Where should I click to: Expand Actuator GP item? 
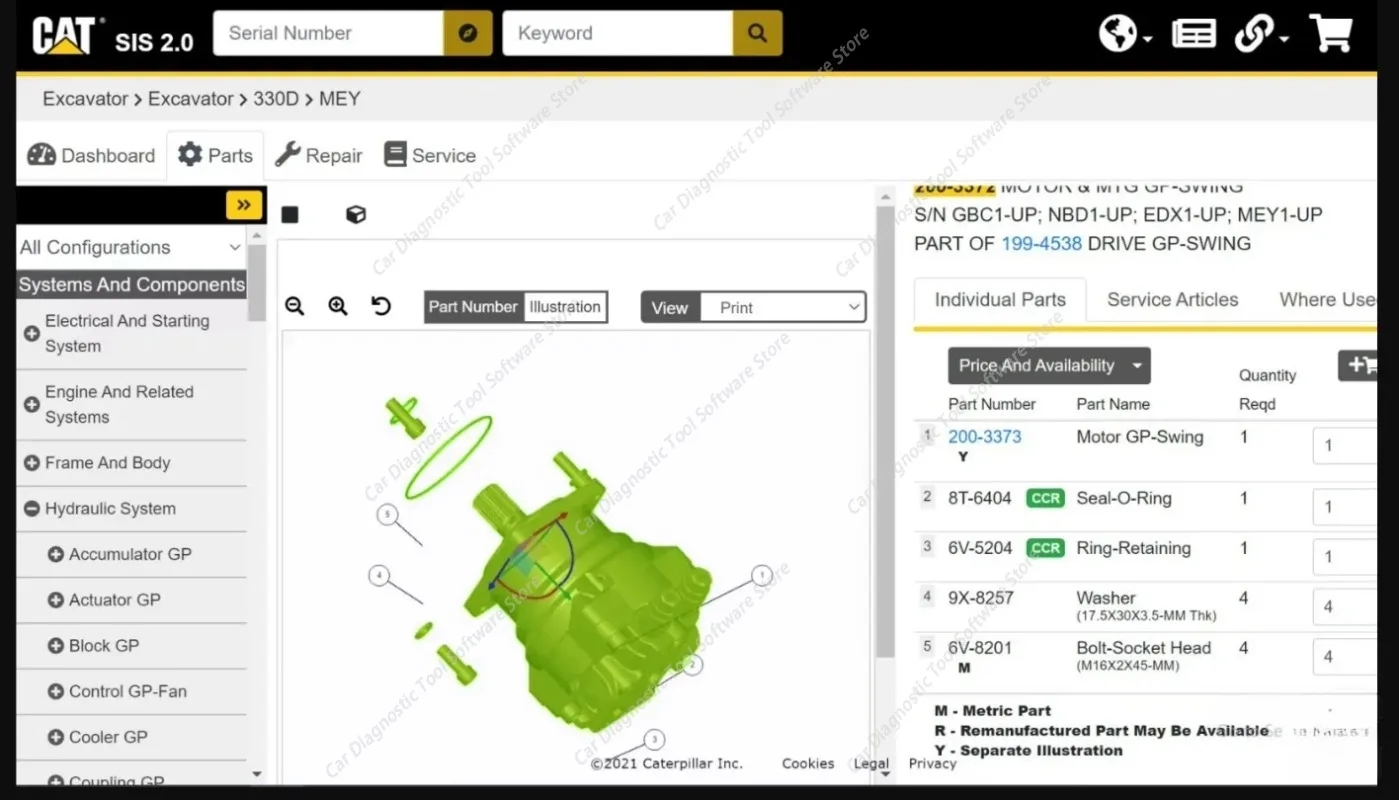tap(56, 600)
